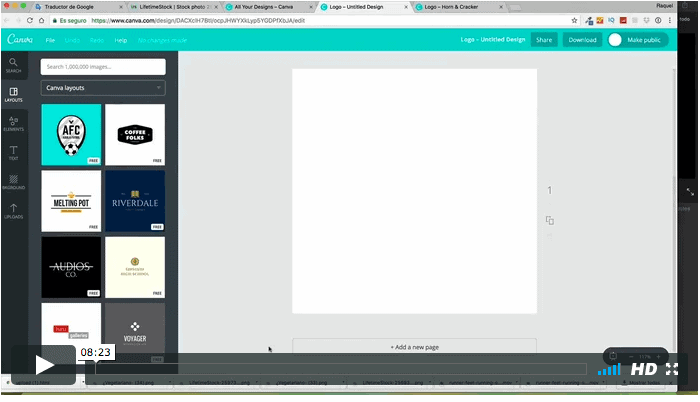Play the video with the large play button

pos(43,365)
